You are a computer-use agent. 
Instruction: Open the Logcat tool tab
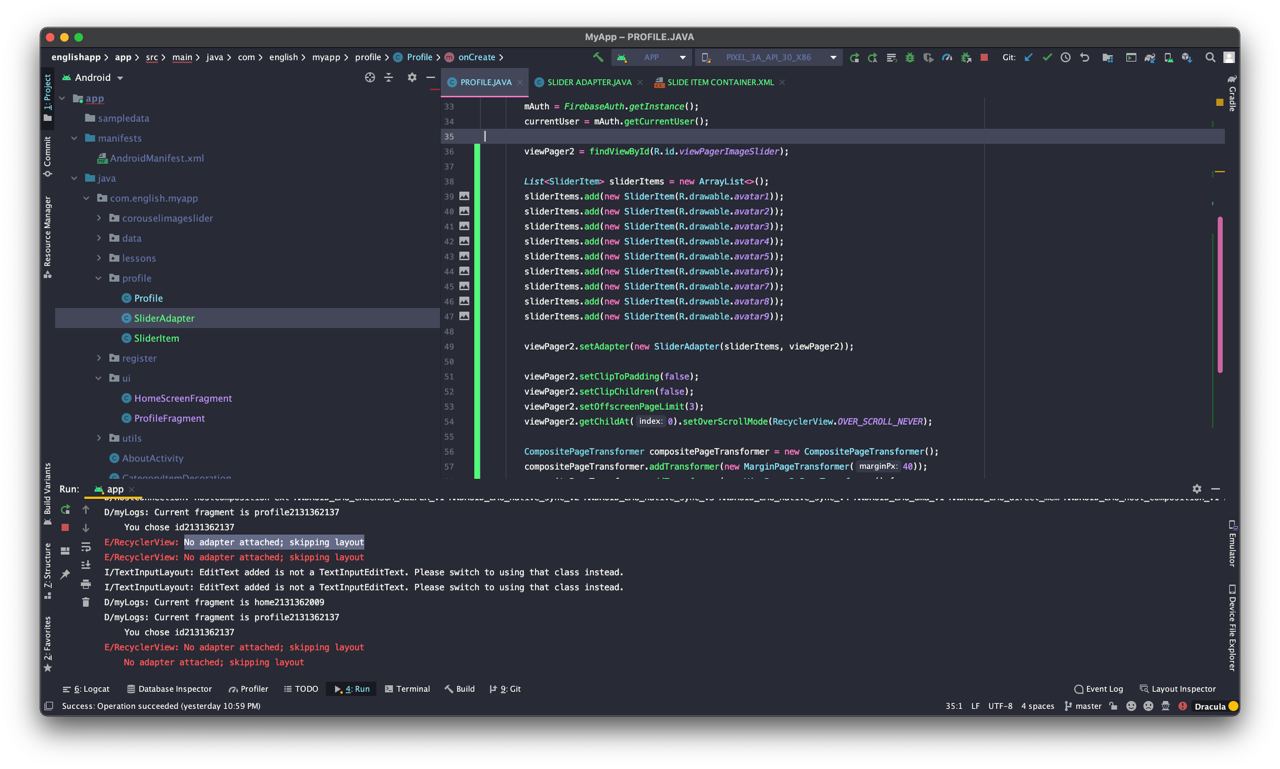[x=86, y=689]
